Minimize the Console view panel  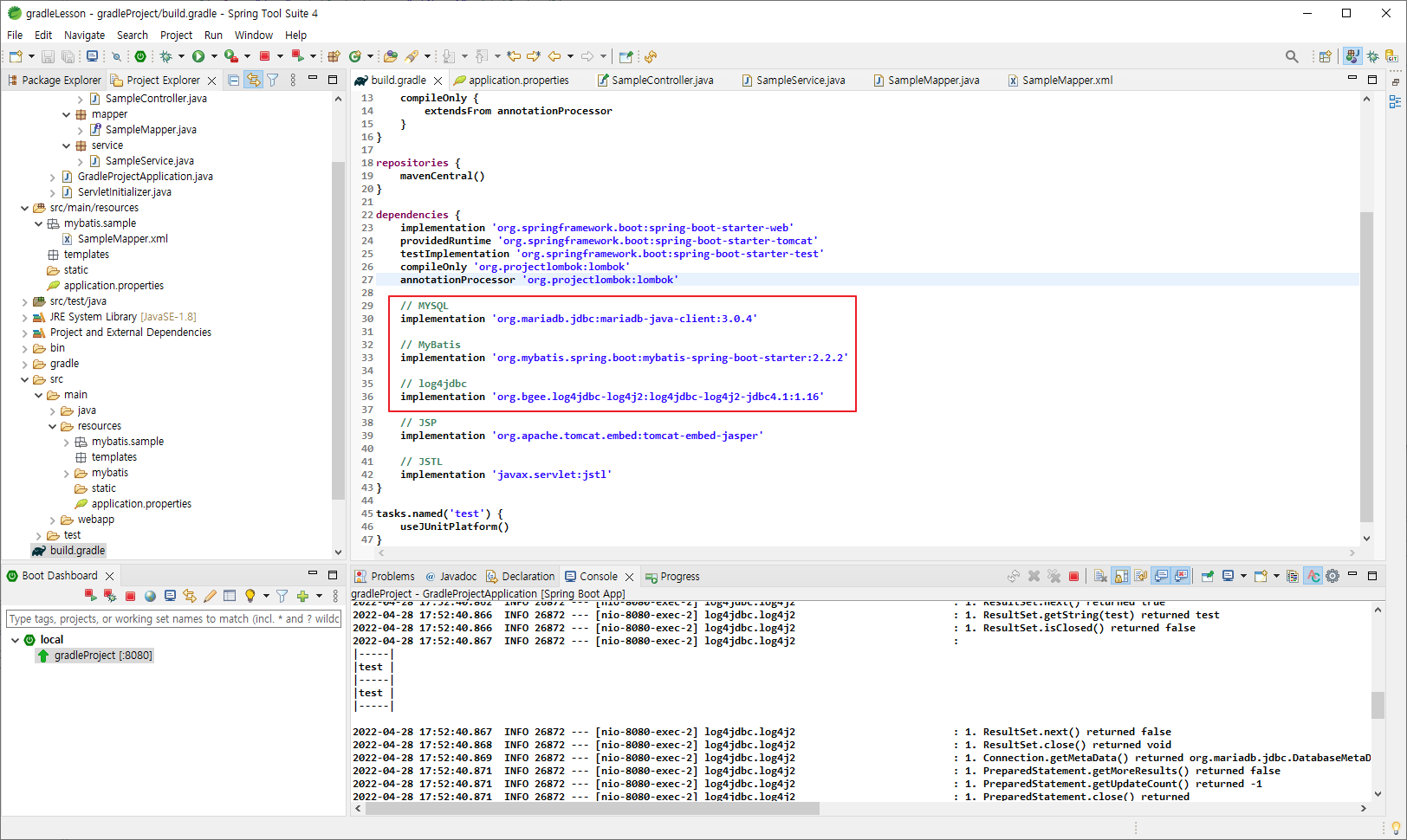[1352, 575]
